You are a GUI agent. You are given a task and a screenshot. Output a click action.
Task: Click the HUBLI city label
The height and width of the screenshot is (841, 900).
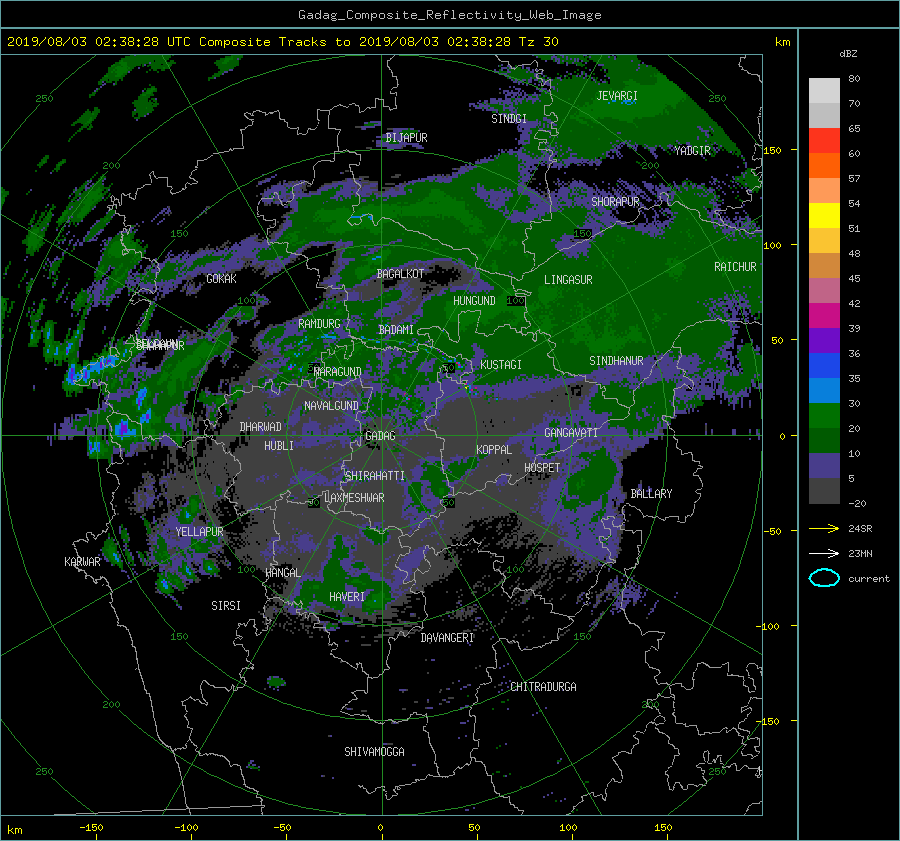[279, 446]
